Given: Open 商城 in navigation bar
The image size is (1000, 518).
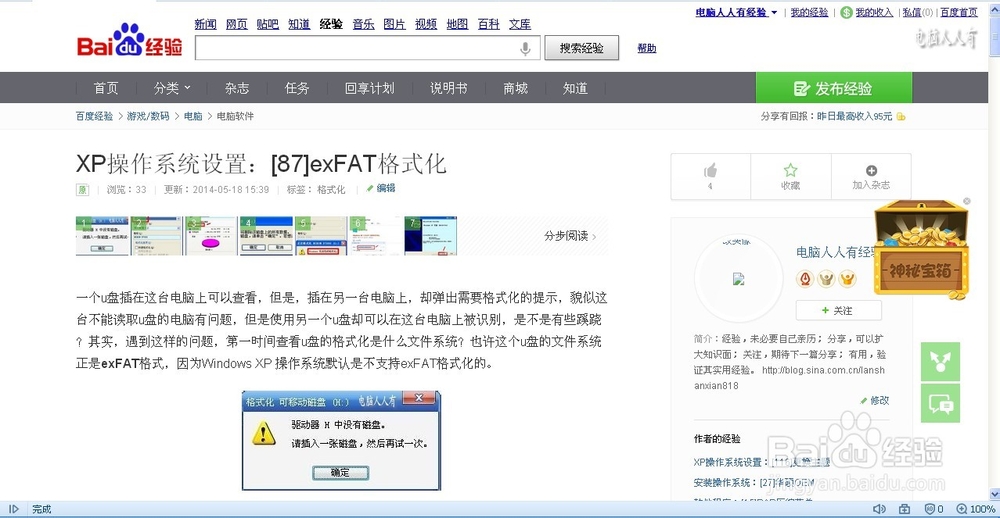Looking at the screenshot, I should 515,88.
